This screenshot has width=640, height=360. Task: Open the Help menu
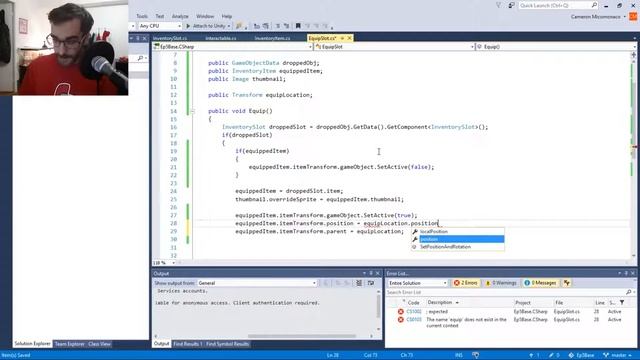click(x=227, y=16)
